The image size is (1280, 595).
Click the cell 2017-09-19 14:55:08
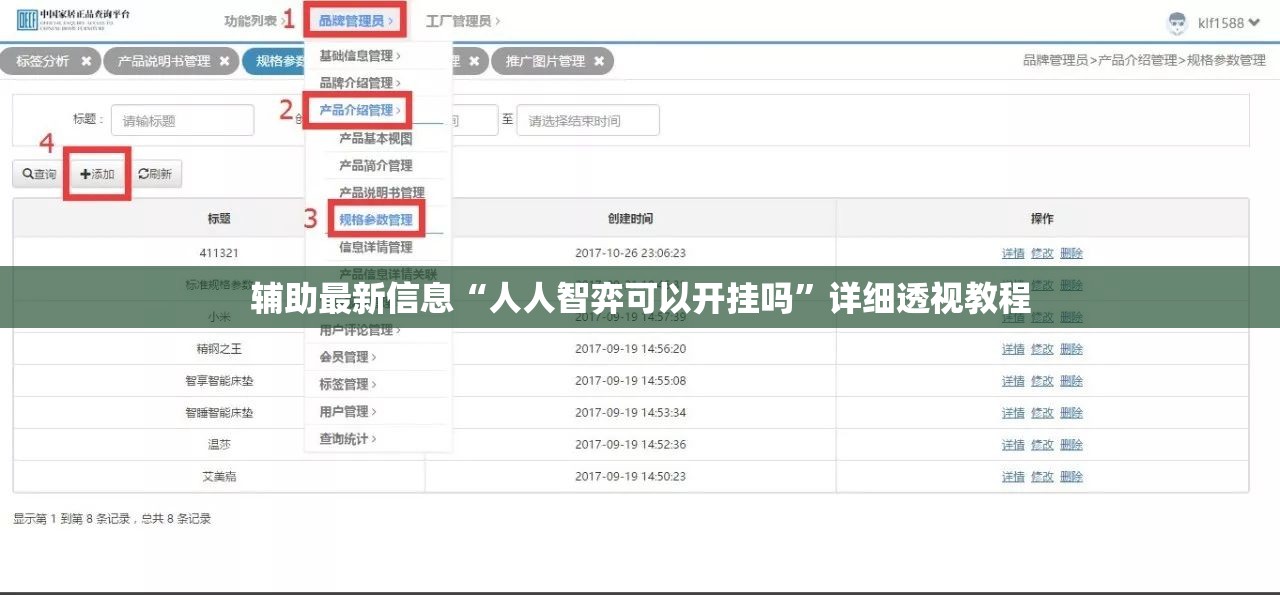[630, 381]
